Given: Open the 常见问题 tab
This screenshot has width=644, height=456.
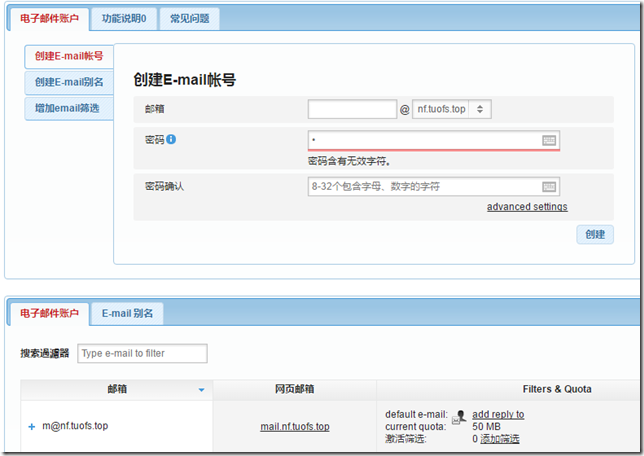Looking at the screenshot, I should (x=190, y=18).
